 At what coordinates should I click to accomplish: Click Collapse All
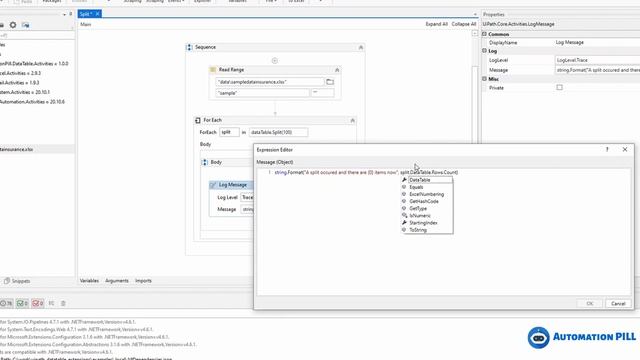point(464,24)
